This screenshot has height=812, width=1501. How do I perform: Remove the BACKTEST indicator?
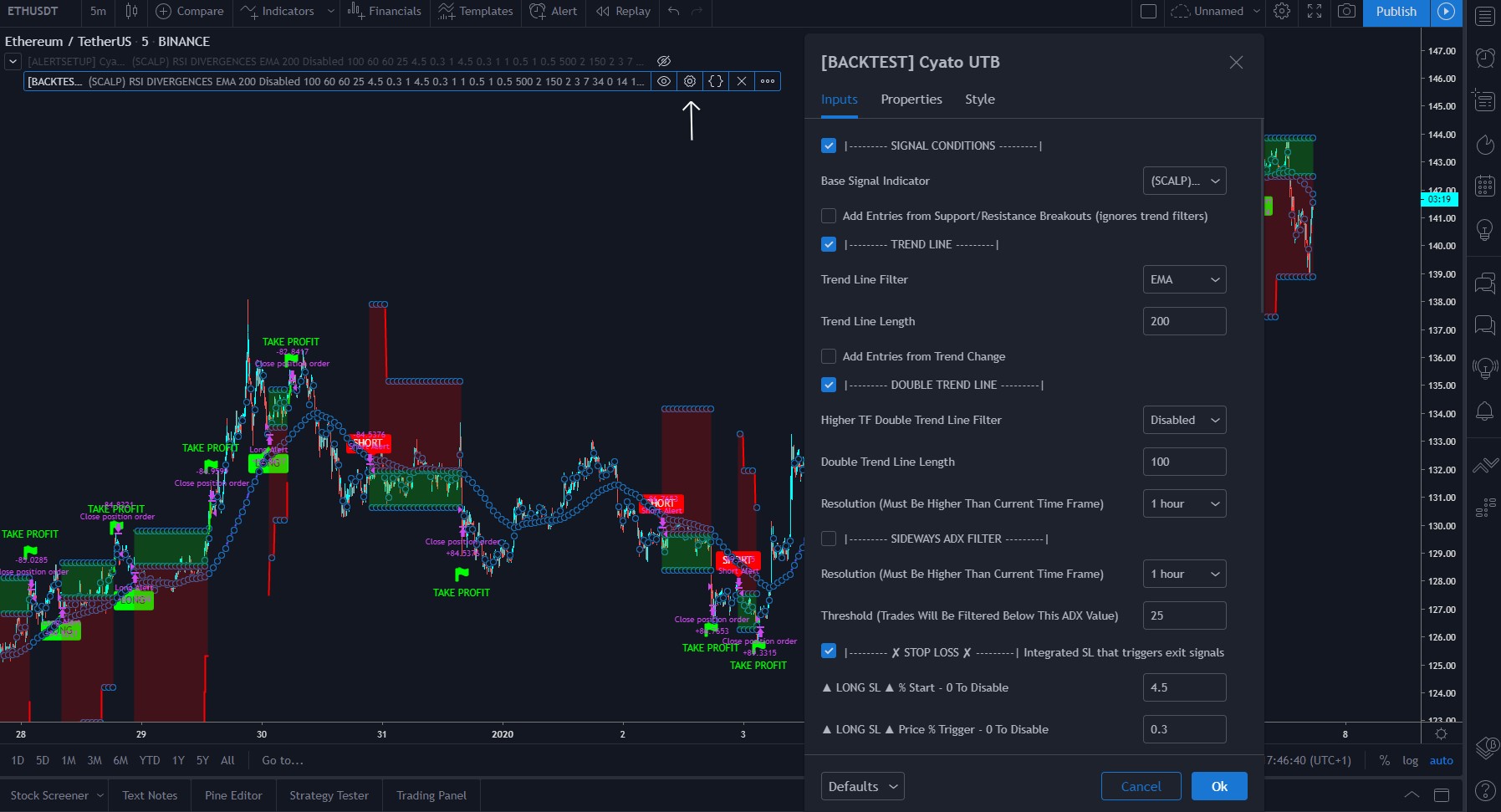coord(742,81)
